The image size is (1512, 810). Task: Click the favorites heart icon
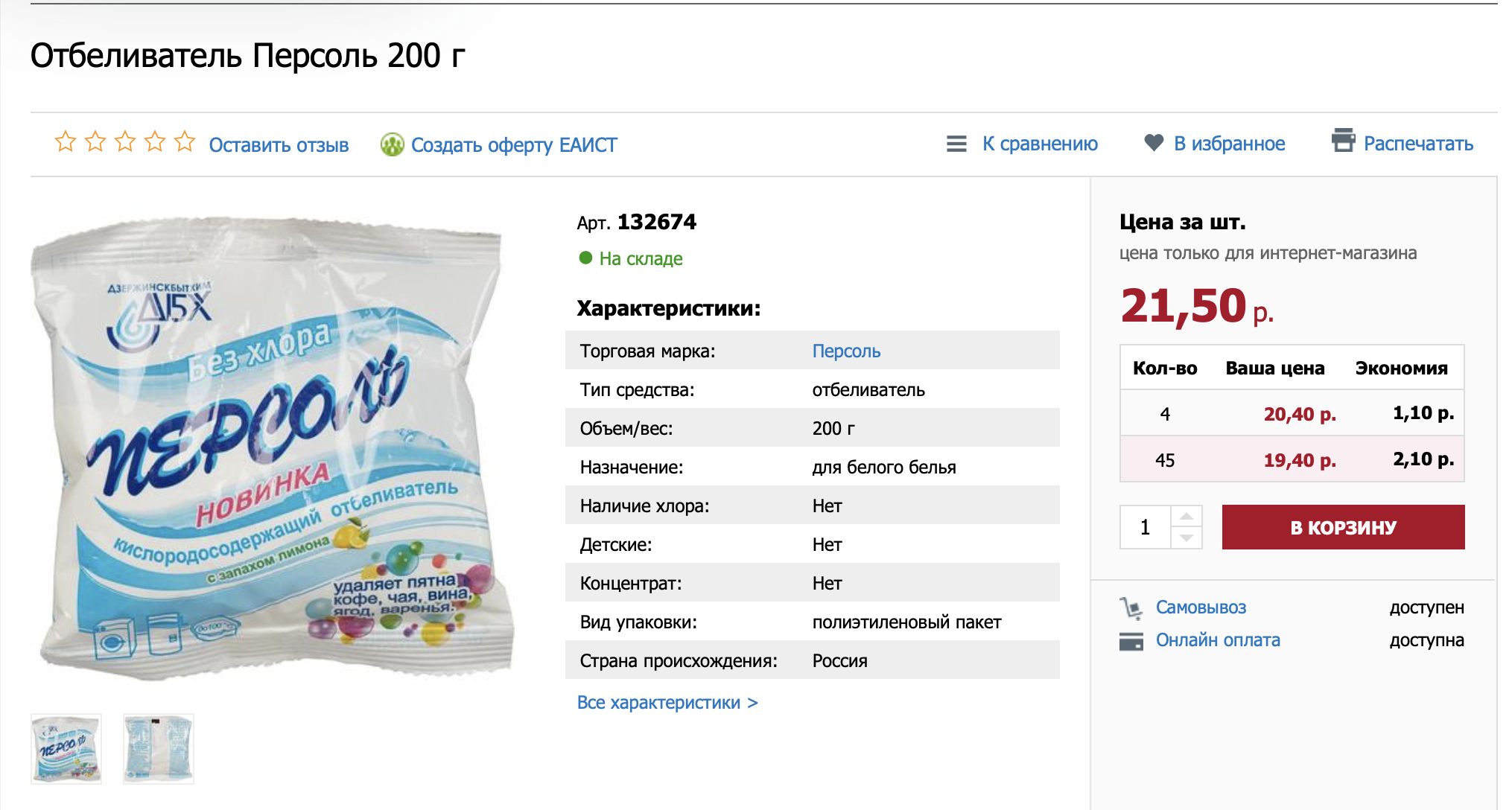click(1154, 142)
